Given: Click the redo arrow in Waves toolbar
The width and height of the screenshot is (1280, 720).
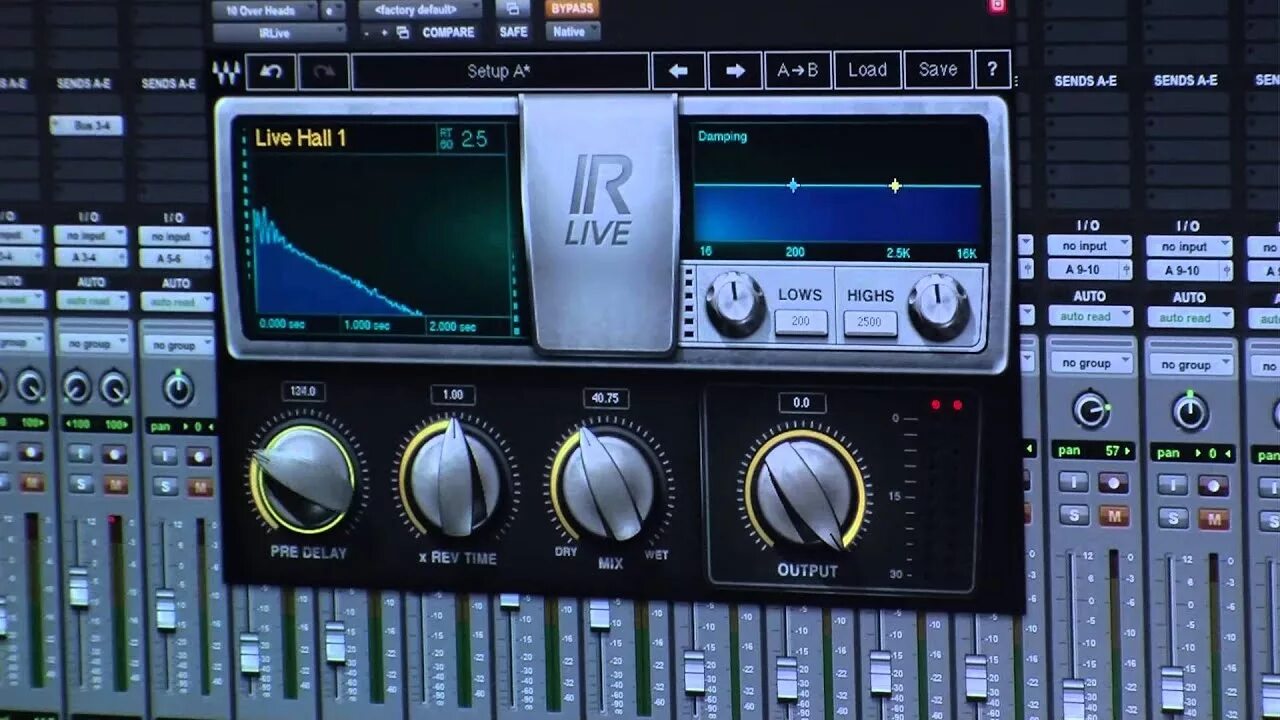Looking at the screenshot, I should point(324,72).
